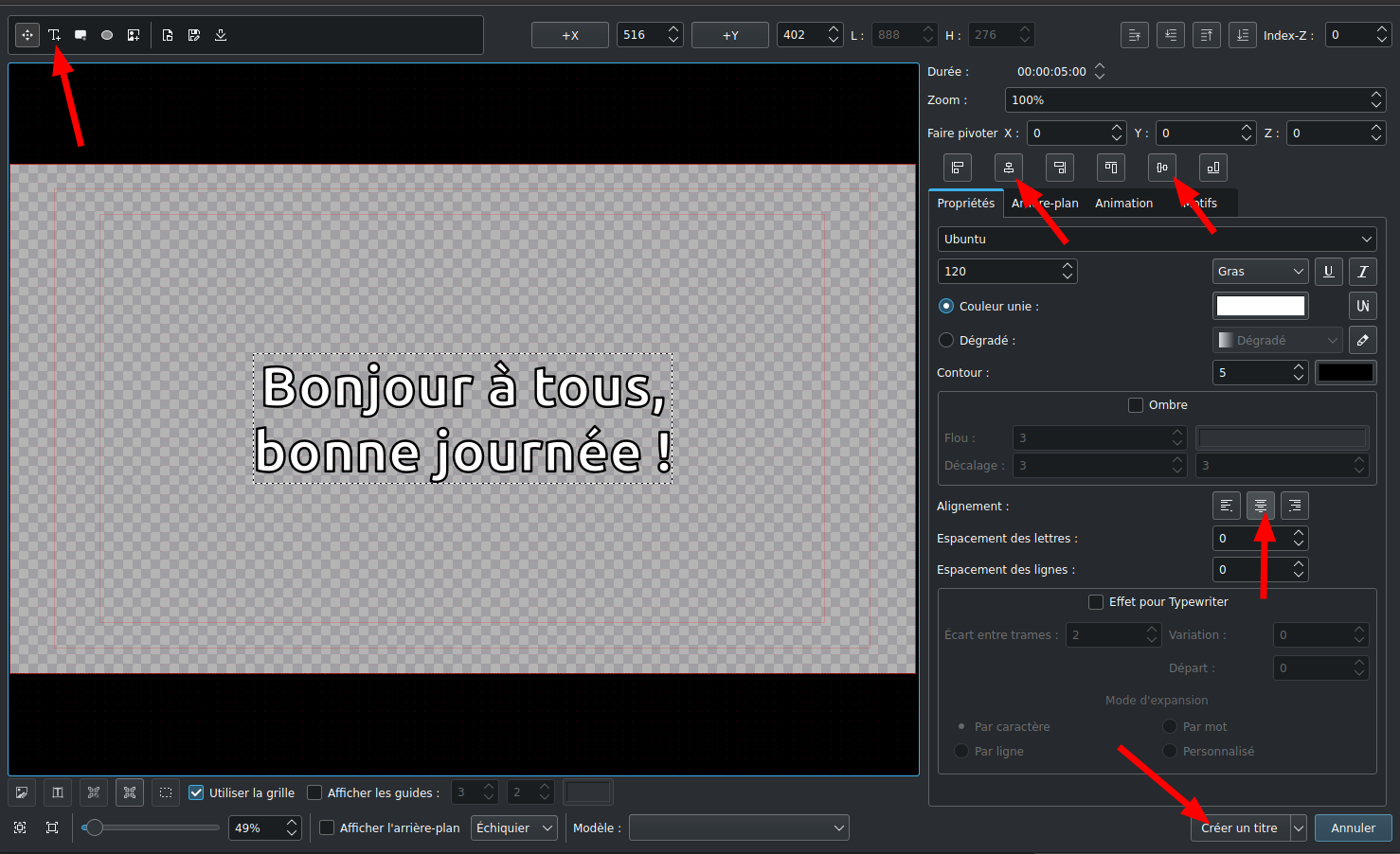The height and width of the screenshot is (854, 1400).
Task: Open the black Contour color swatch
Action: (1346, 373)
